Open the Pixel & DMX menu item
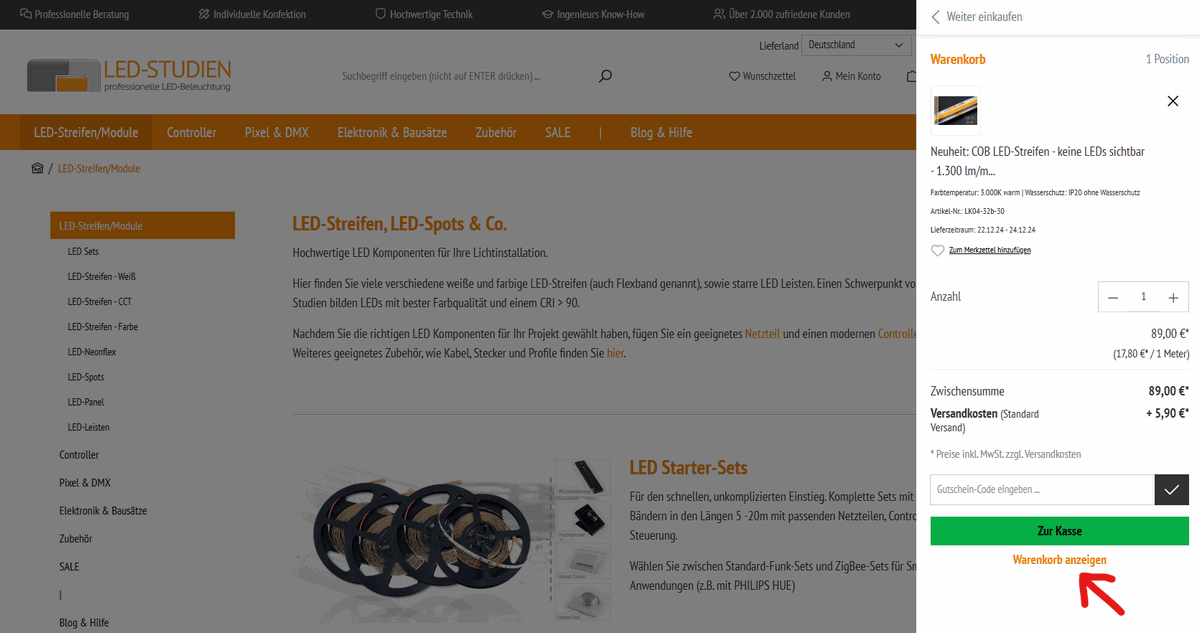Viewport: 1200px width, 633px height. (277, 132)
